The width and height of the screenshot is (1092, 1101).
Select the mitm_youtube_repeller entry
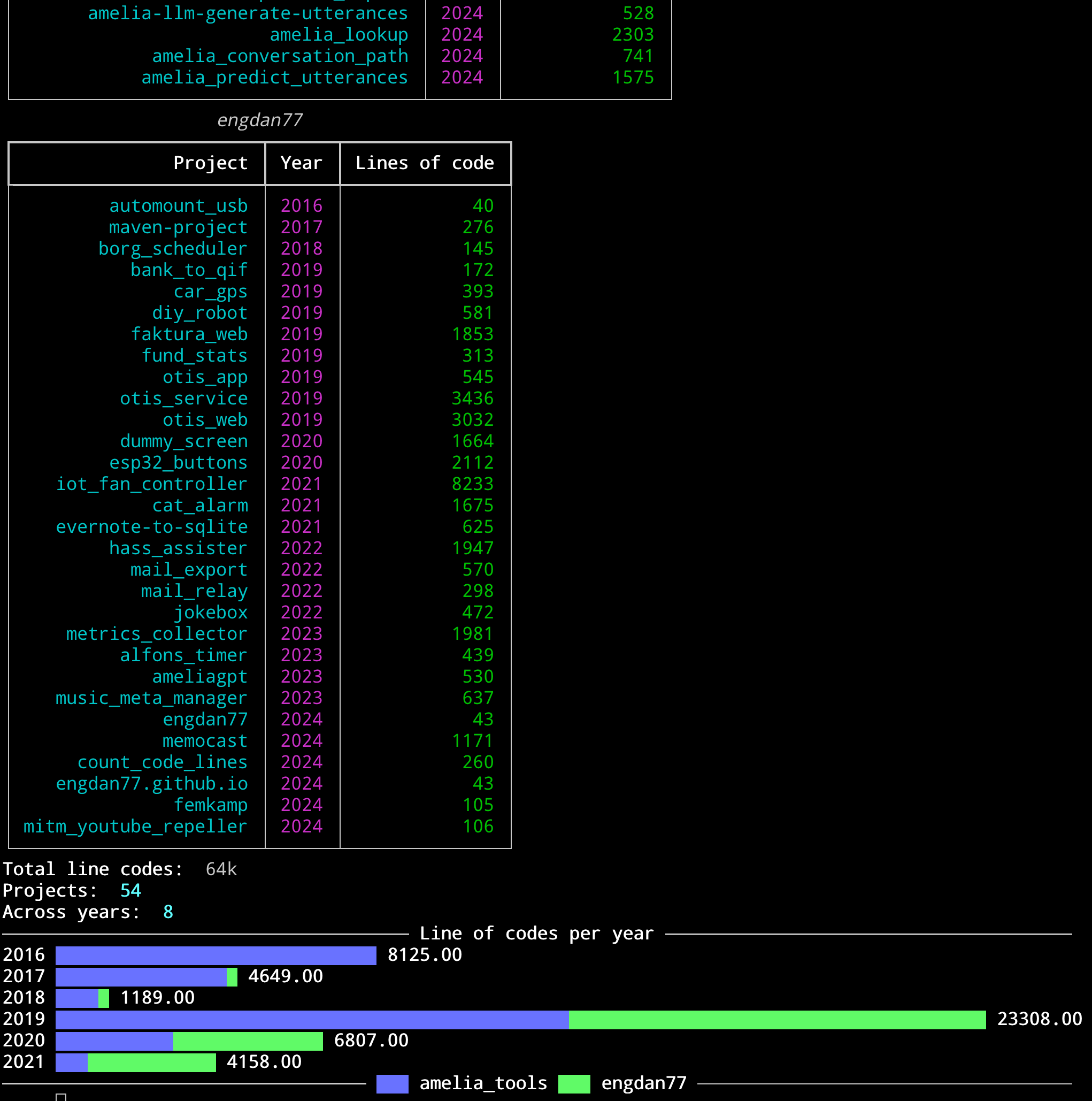click(x=135, y=827)
